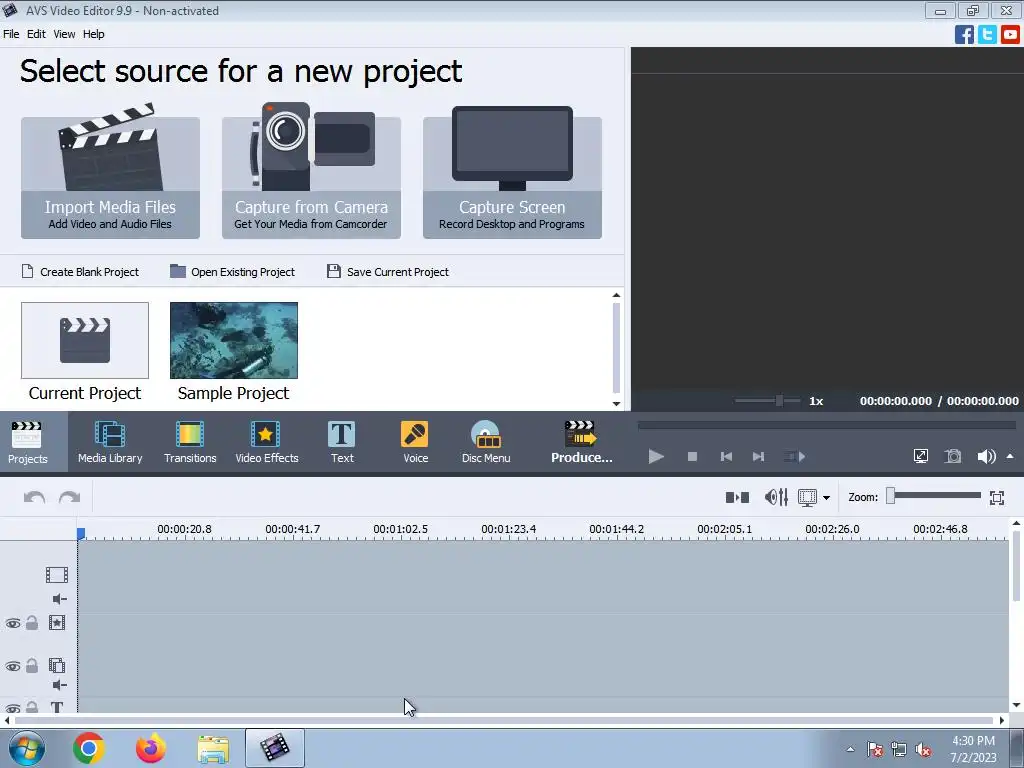Screen dimensions: 1024x768
Task: Mute the video overlay track audio
Action: 59,684
